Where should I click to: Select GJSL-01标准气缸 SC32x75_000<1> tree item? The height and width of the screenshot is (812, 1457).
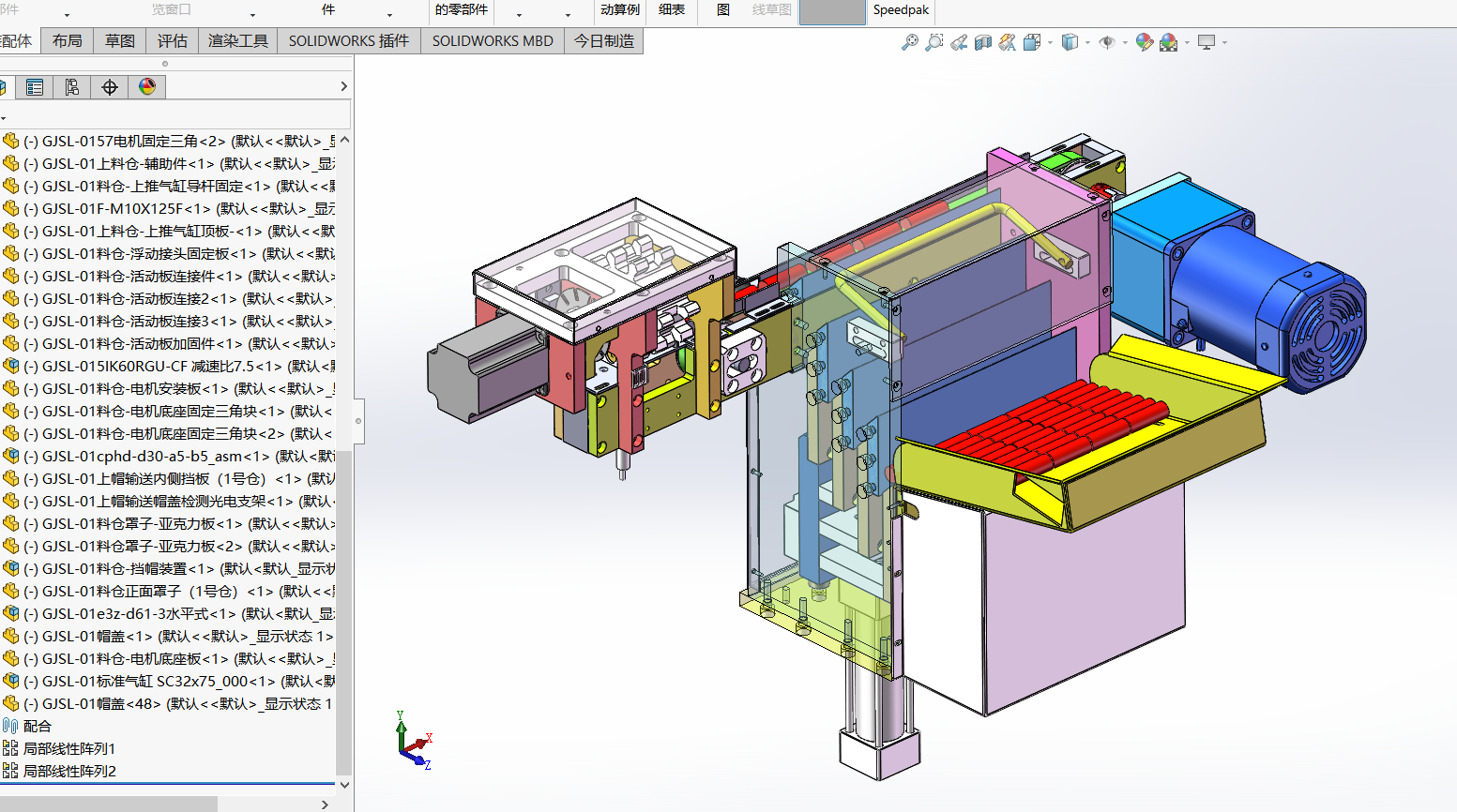coord(169,681)
